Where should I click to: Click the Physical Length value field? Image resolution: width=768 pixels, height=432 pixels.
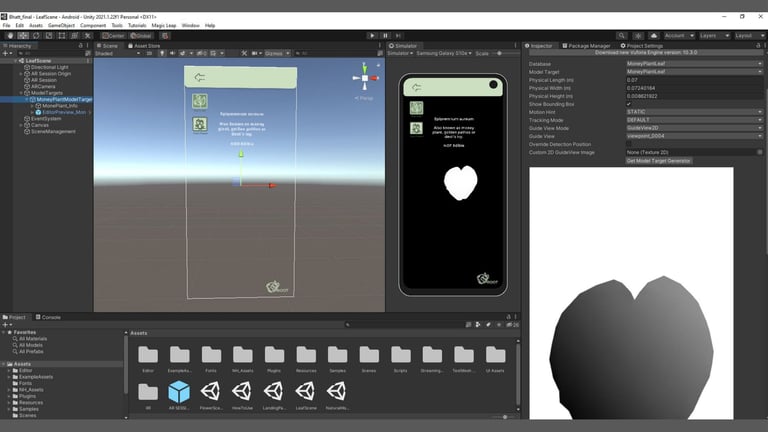pos(695,80)
